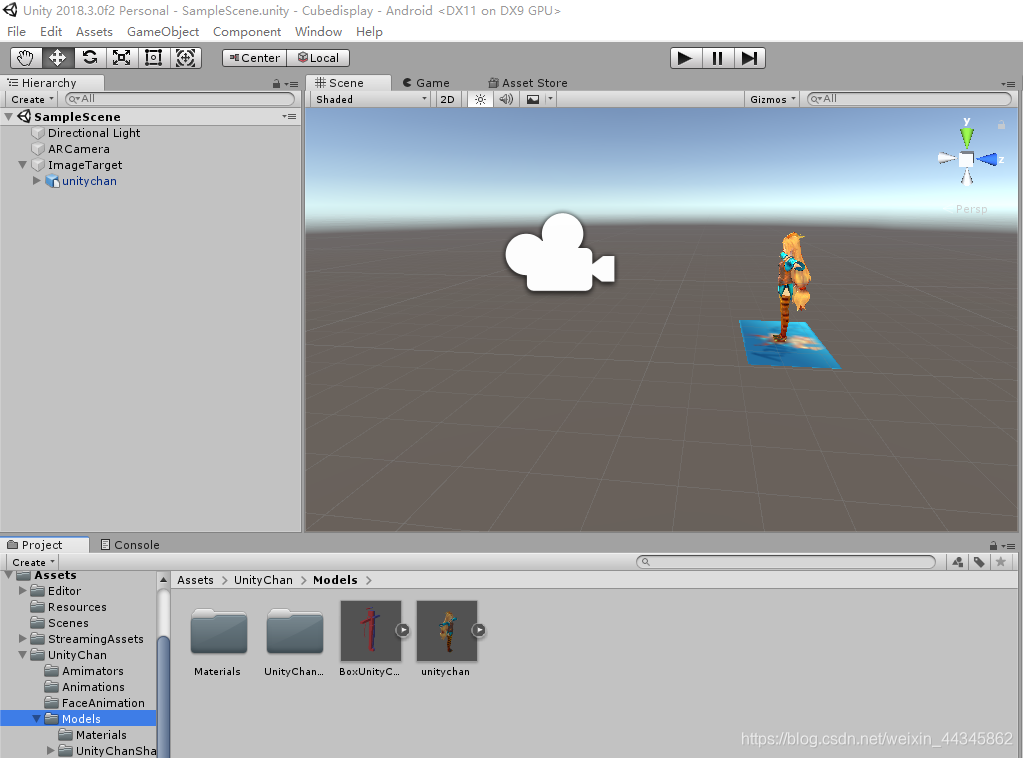Open saved searches star icon
This screenshot has width=1023, height=758.
tap(1001, 562)
